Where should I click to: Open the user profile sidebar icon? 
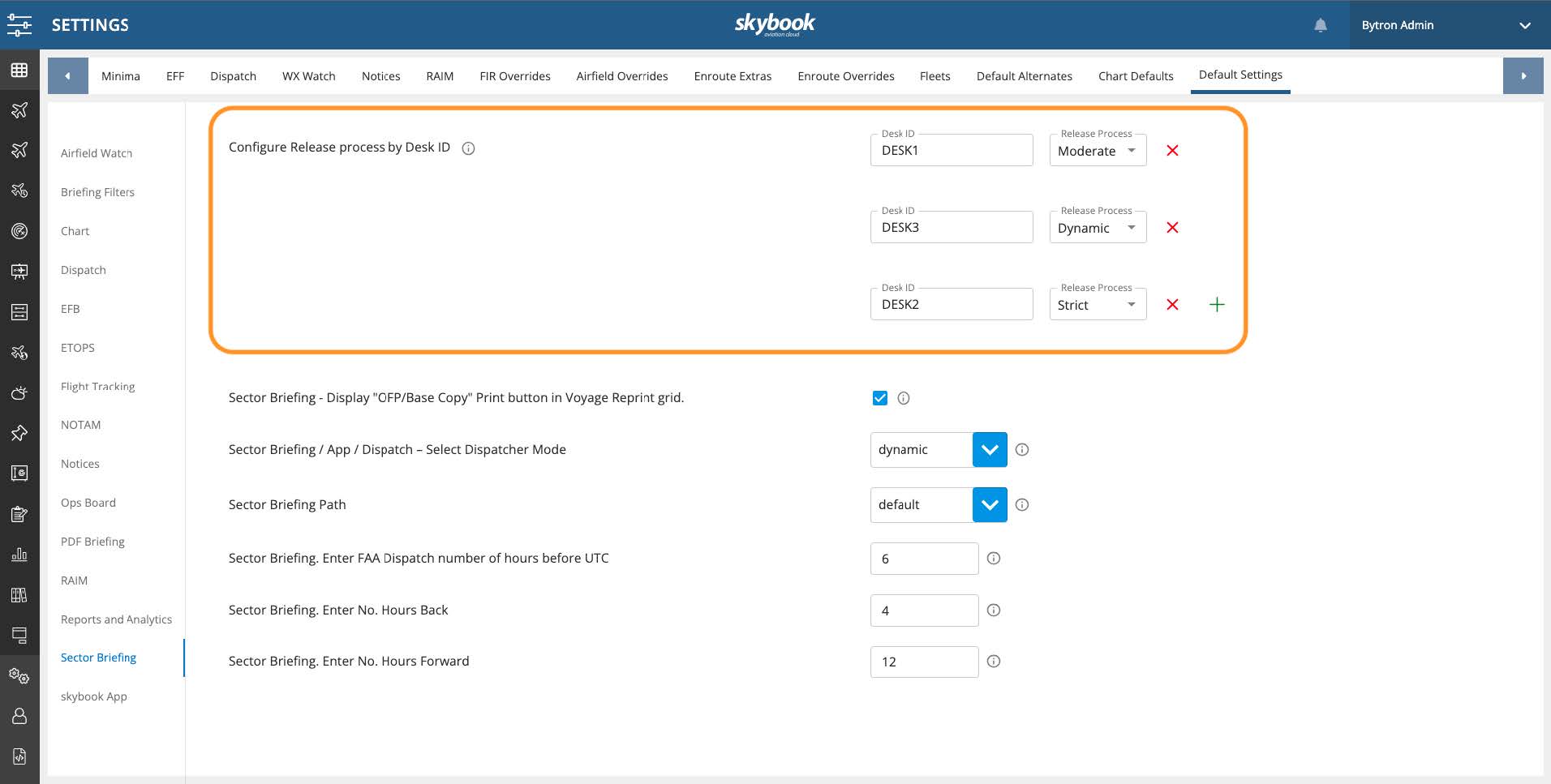pos(19,716)
